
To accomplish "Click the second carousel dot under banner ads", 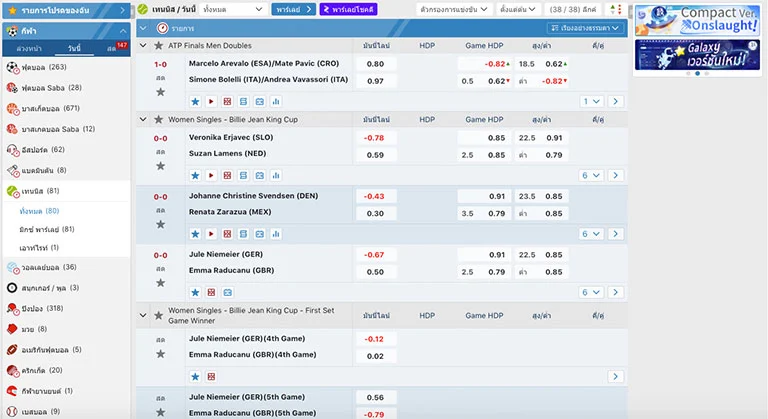I will coord(697,73).
